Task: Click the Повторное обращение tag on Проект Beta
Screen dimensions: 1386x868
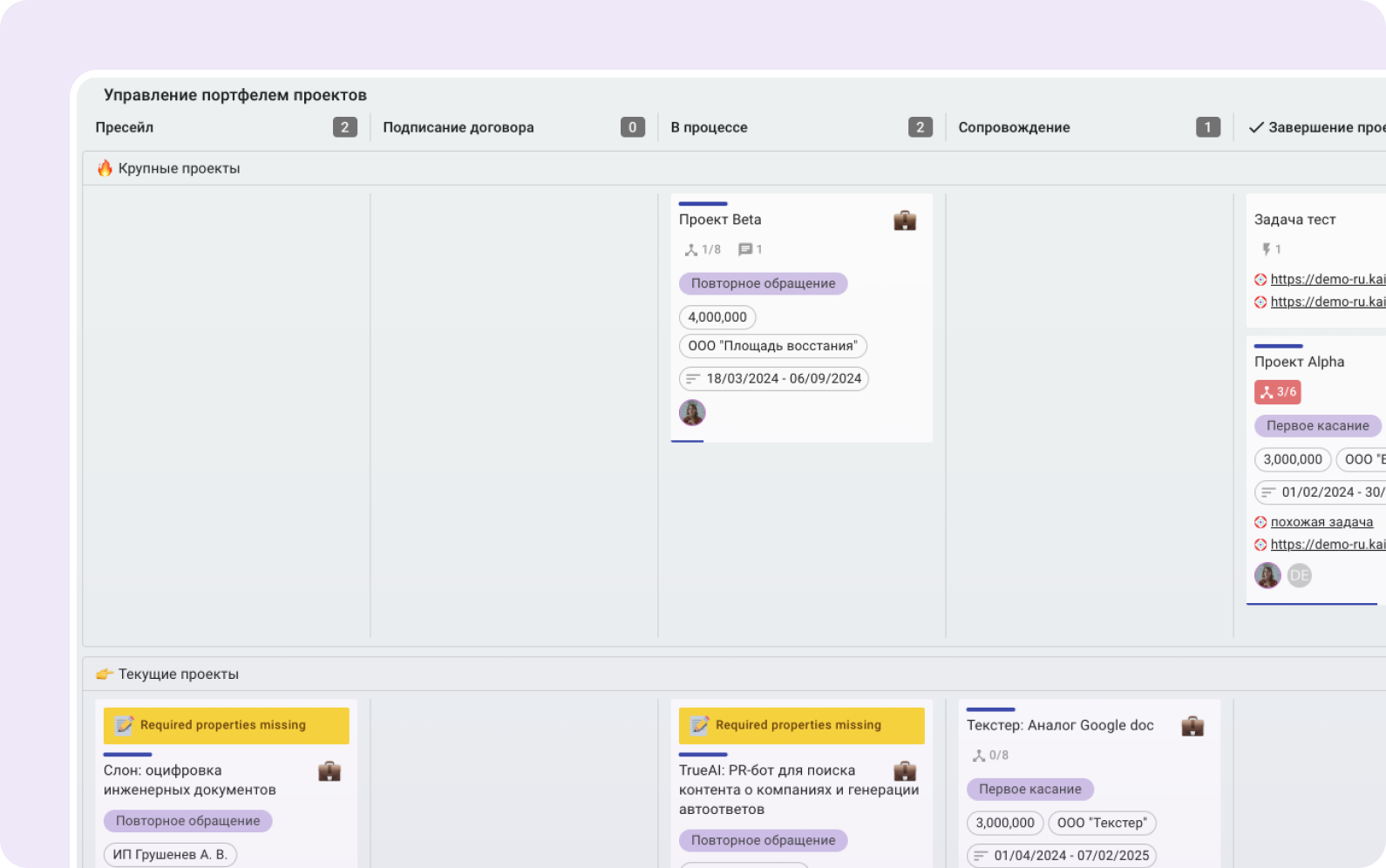Action: (763, 283)
